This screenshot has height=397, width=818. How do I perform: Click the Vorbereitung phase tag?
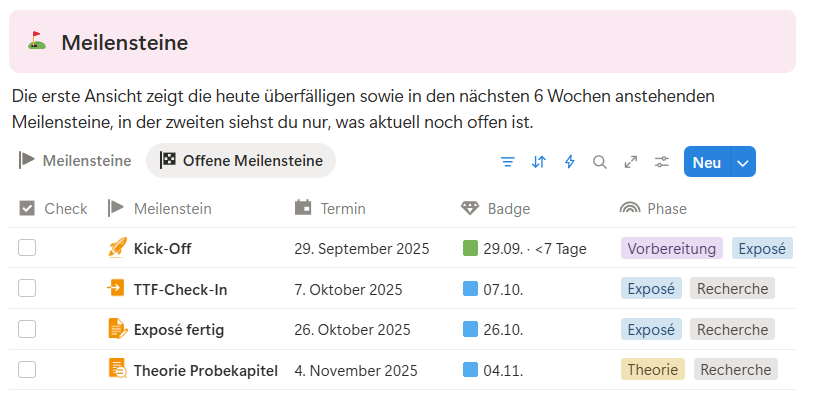[x=671, y=248]
